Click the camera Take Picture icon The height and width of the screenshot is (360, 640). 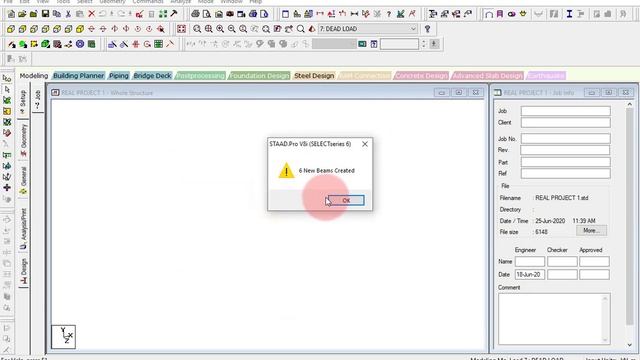(x=230, y=14)
